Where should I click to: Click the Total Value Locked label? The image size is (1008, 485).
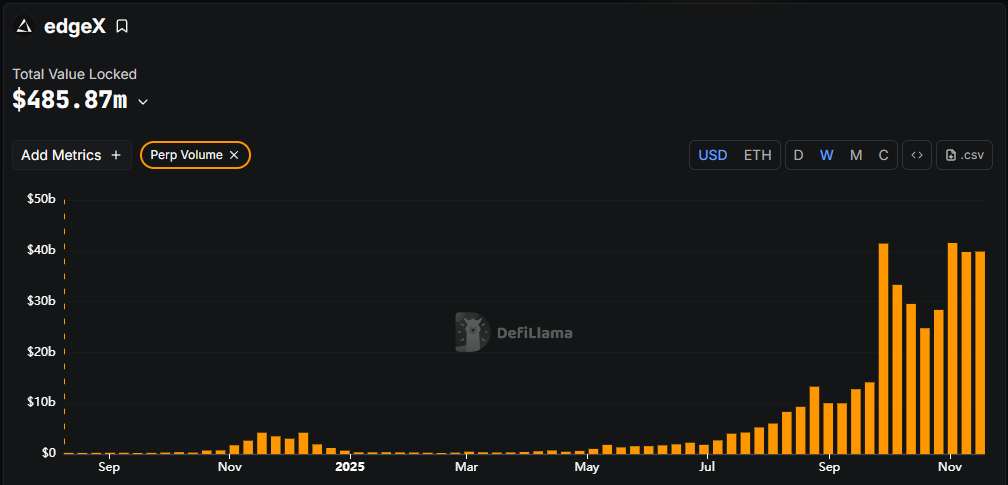tap(75, 74)
